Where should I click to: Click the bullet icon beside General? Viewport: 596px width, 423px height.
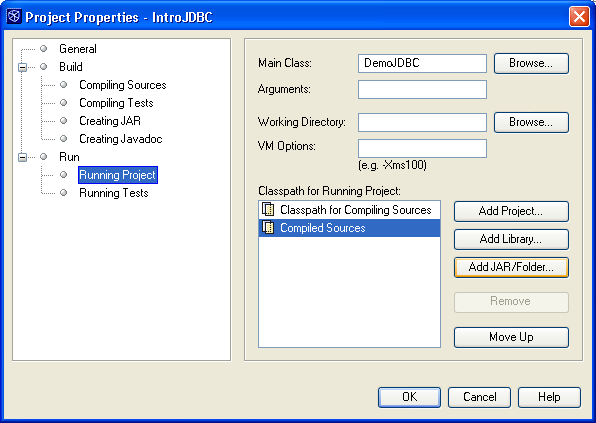pos(44,49)
